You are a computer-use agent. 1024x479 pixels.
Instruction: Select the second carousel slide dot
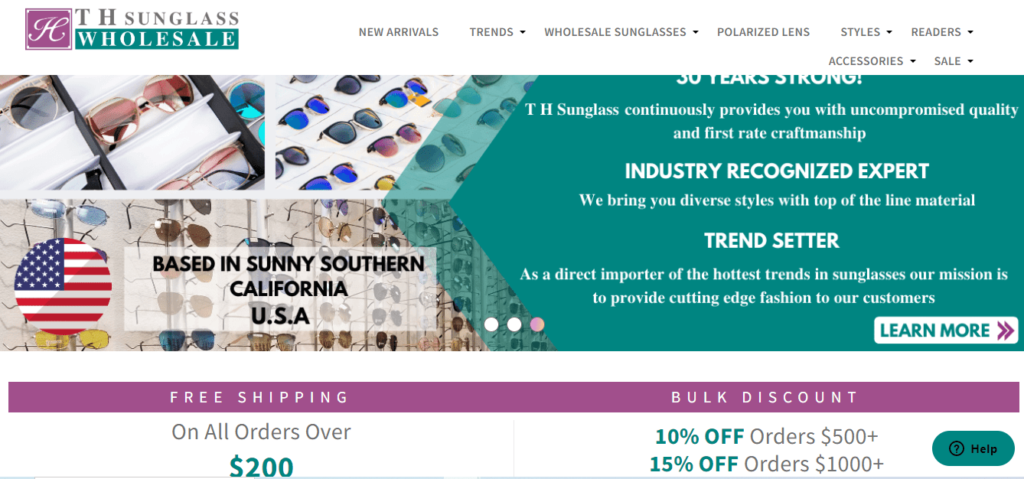pyautogui.click(x=514, y=324)
